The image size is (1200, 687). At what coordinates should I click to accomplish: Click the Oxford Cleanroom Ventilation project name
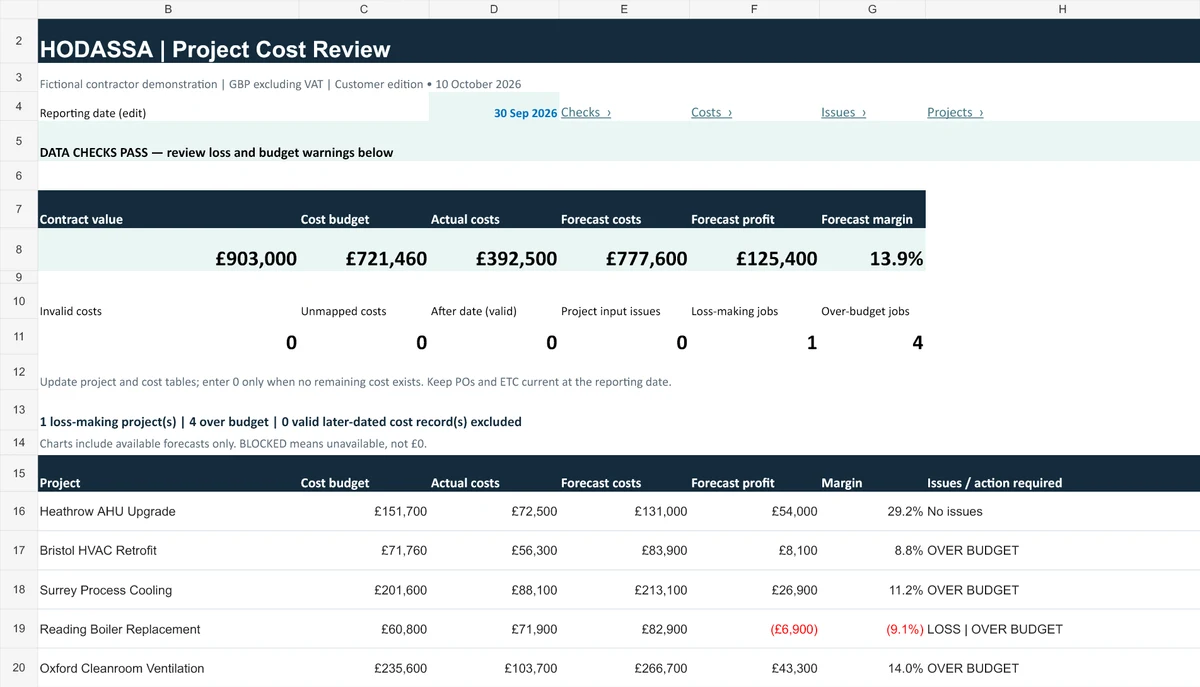tap(122, 668)
